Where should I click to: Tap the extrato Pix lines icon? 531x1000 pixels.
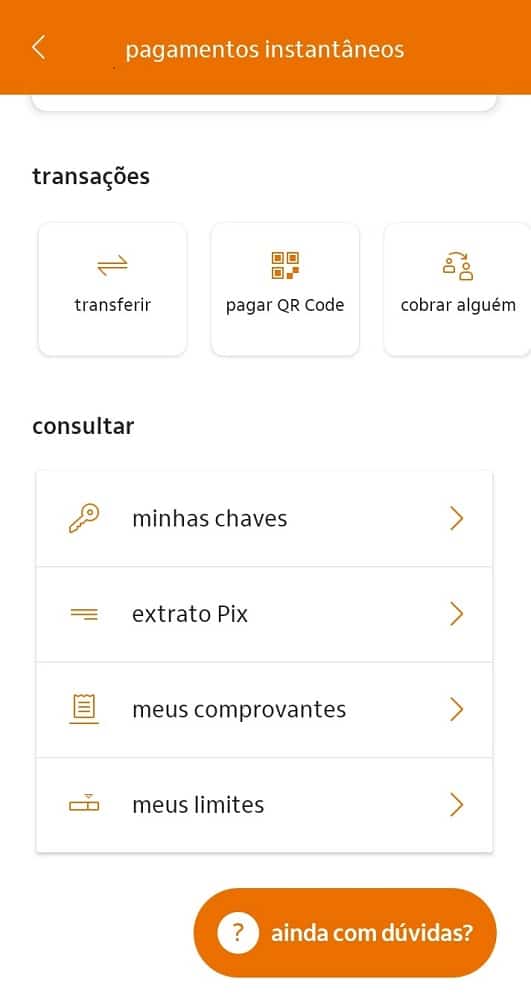click(84, 614)
